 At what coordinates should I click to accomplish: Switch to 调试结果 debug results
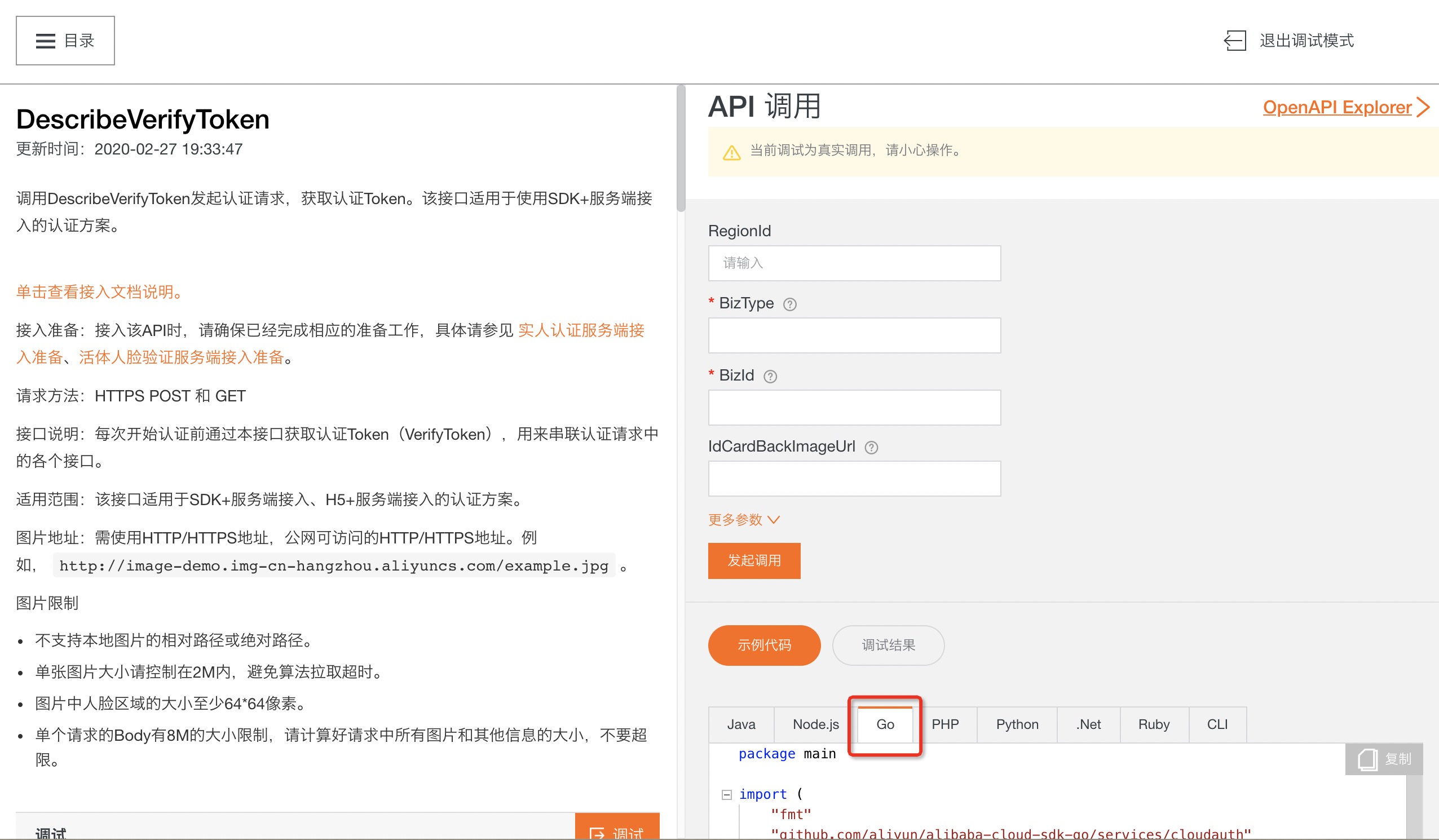click(x=888, y=646)
